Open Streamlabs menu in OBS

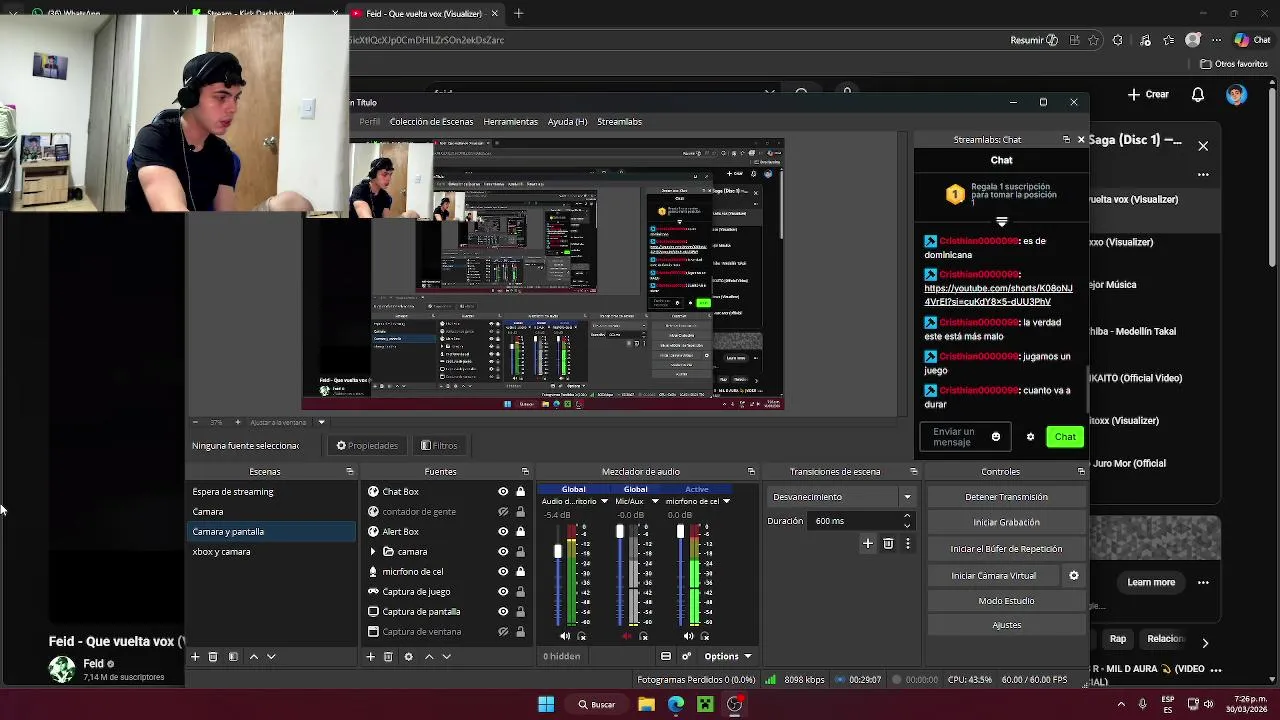point(619,122)
